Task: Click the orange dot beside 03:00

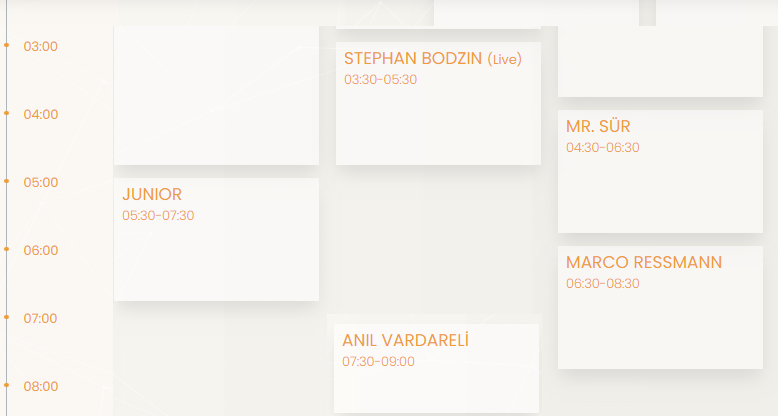Action: tap(6, 45)
